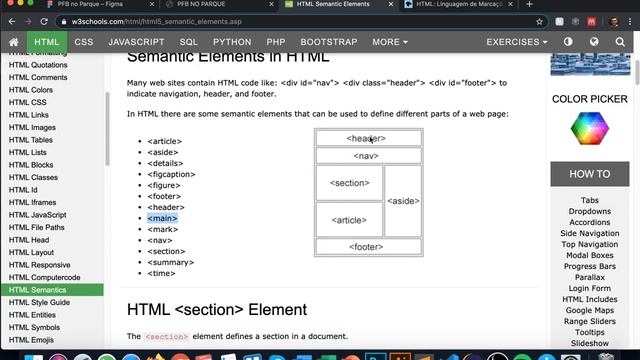Open HTML Responsive in sidebar
Image resolution: width=640 pixels, height=360 pixels.
click(39, 265)
